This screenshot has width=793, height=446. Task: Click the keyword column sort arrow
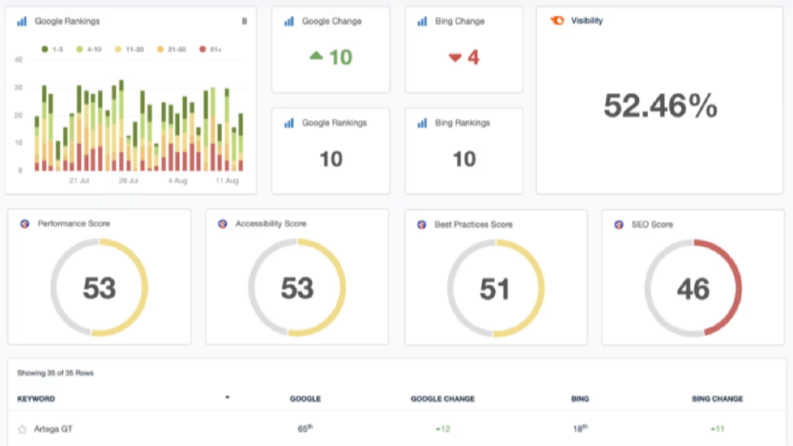tap(227, 397)
